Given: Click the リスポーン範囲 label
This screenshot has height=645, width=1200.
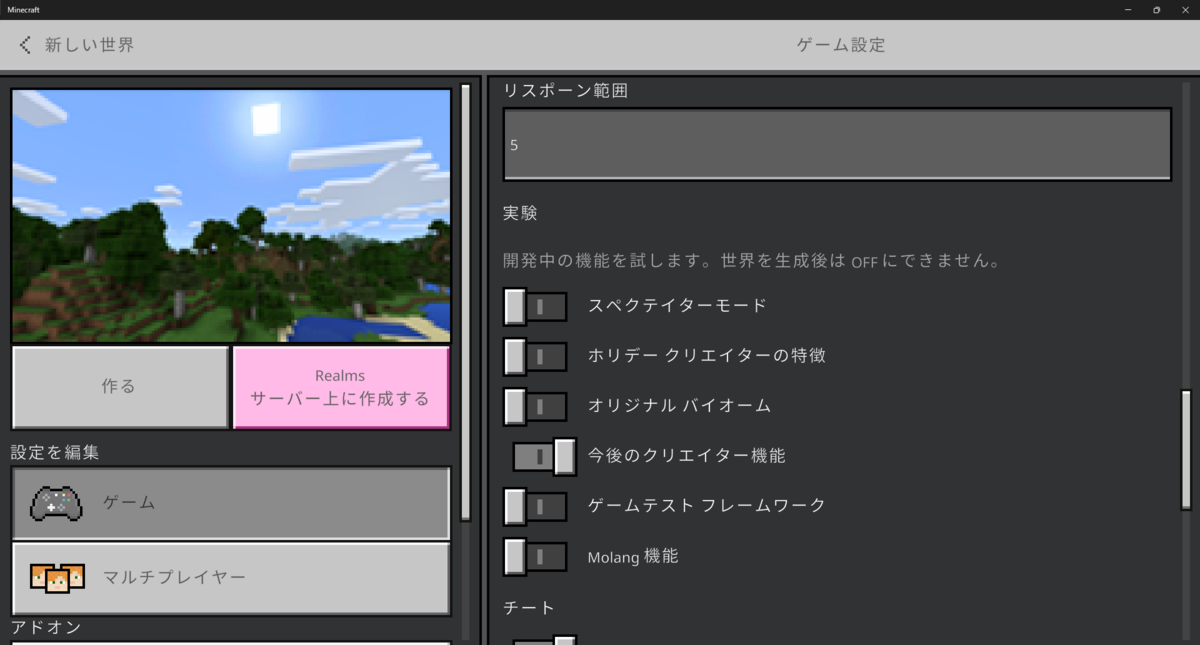Looking at the screenshot, I should click(565, 91).
